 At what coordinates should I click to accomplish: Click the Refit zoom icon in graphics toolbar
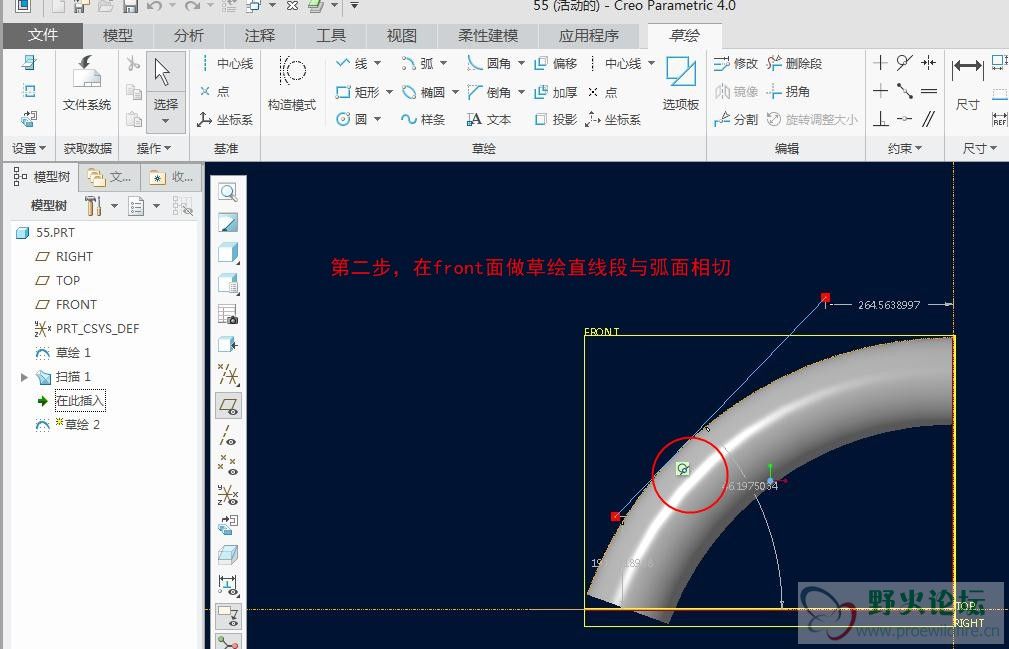(228, 192)
